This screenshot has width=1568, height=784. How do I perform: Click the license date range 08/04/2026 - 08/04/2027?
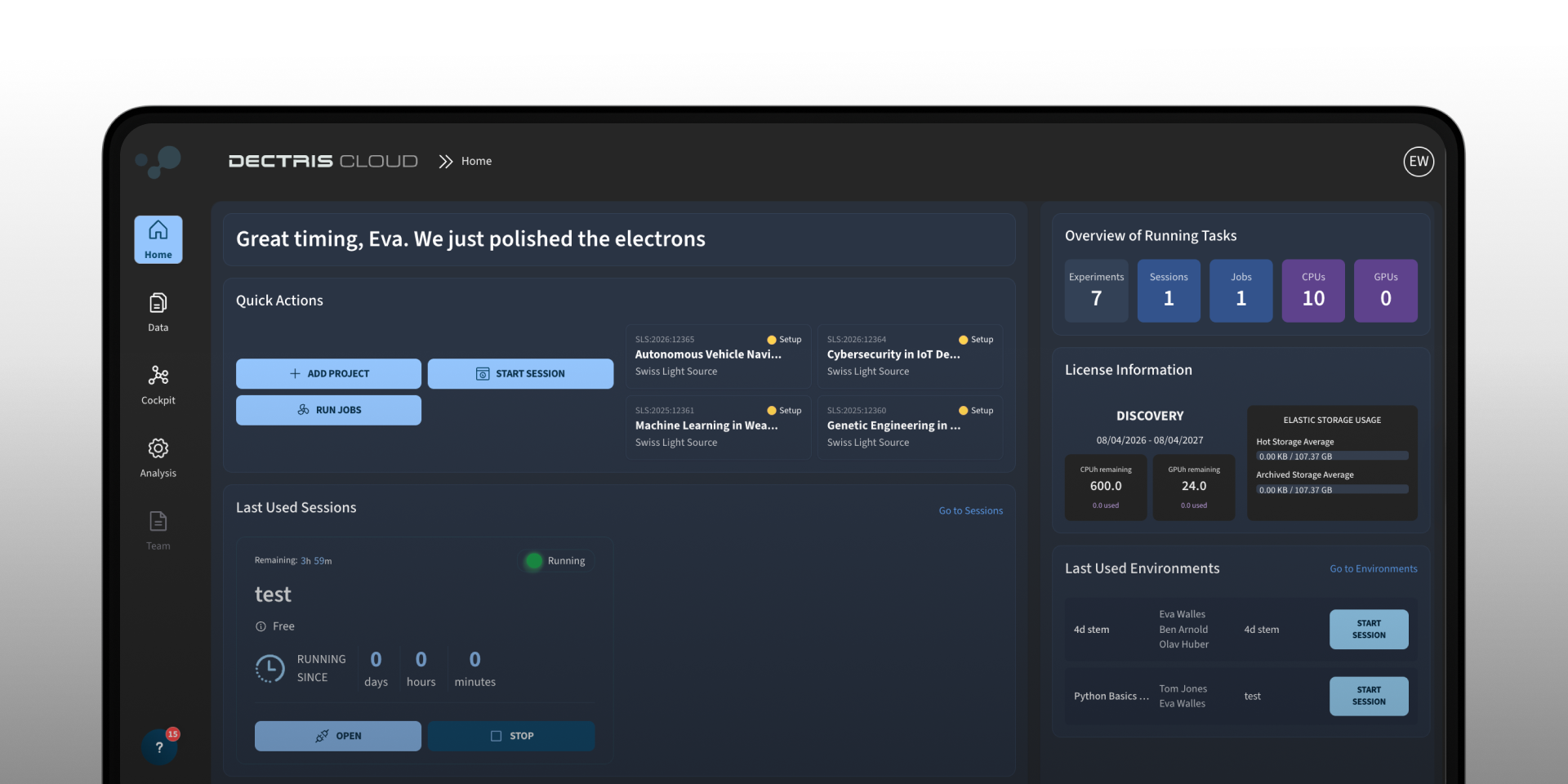1150,440
